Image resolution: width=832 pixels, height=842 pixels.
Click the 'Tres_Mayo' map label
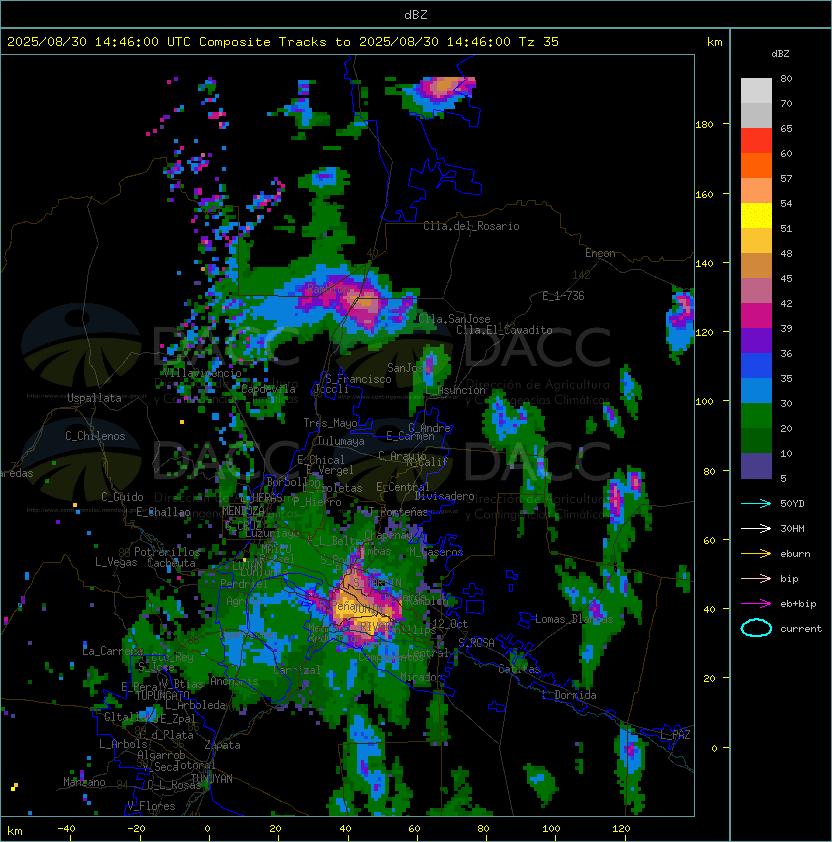coord(330,423)
